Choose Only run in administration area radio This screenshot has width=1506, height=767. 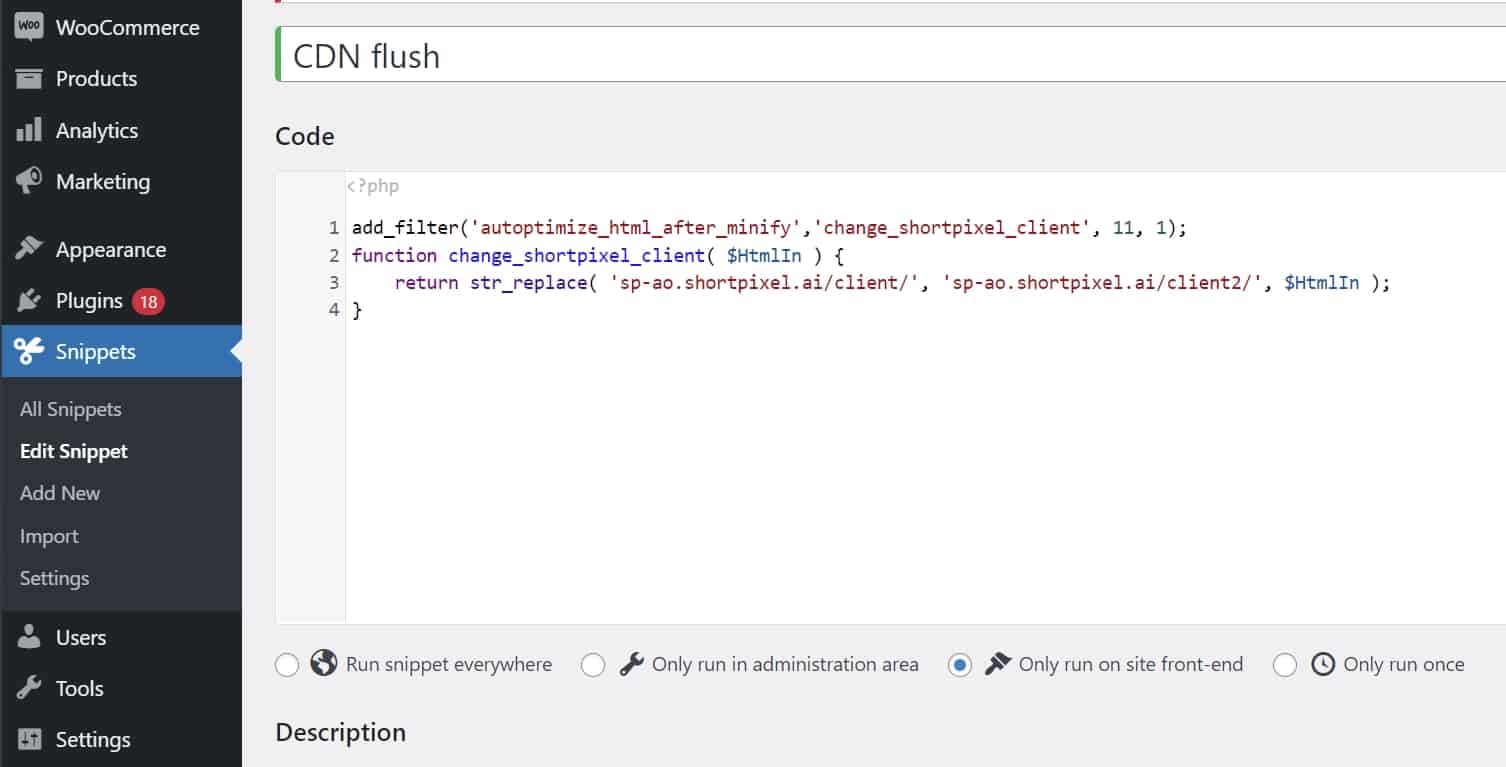tap(593, 665)
